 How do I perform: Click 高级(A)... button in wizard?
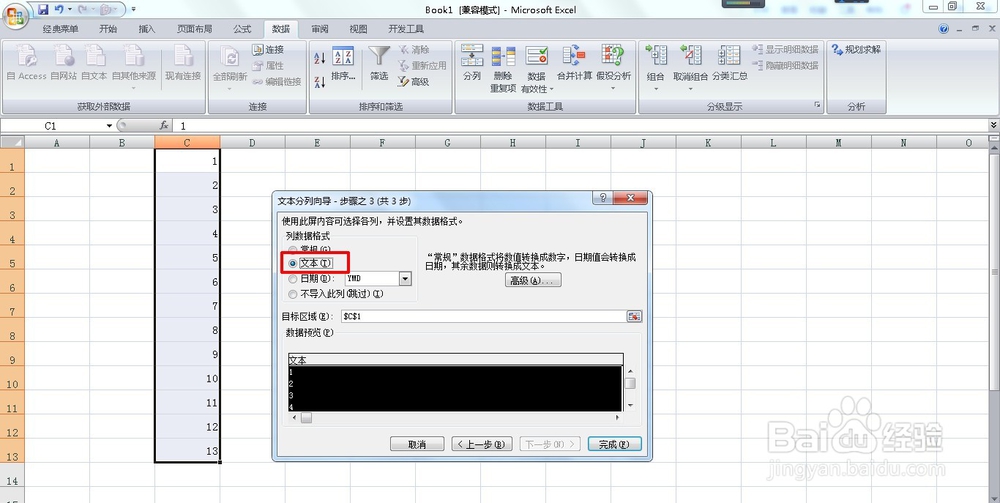pos(533,280)
